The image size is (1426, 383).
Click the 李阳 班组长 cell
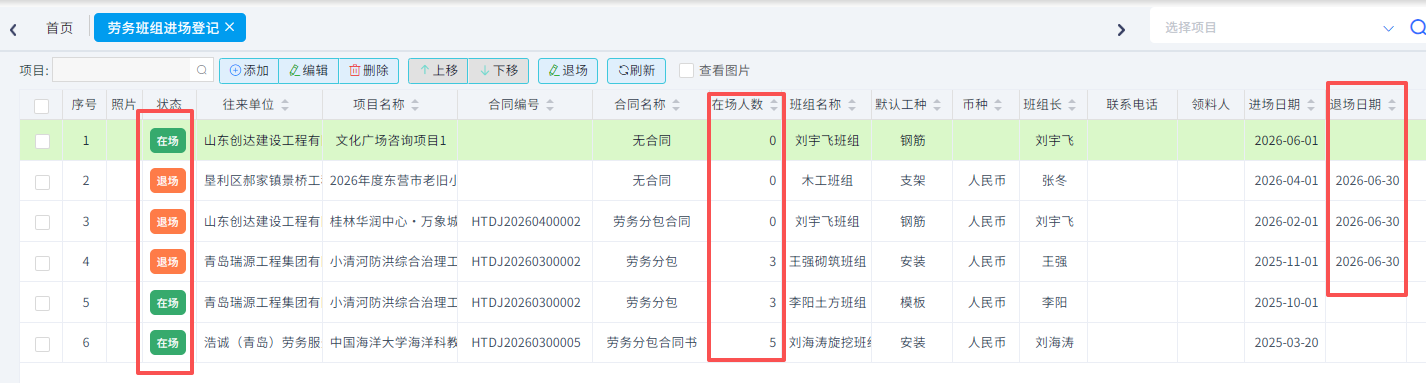pos(1054,302)
